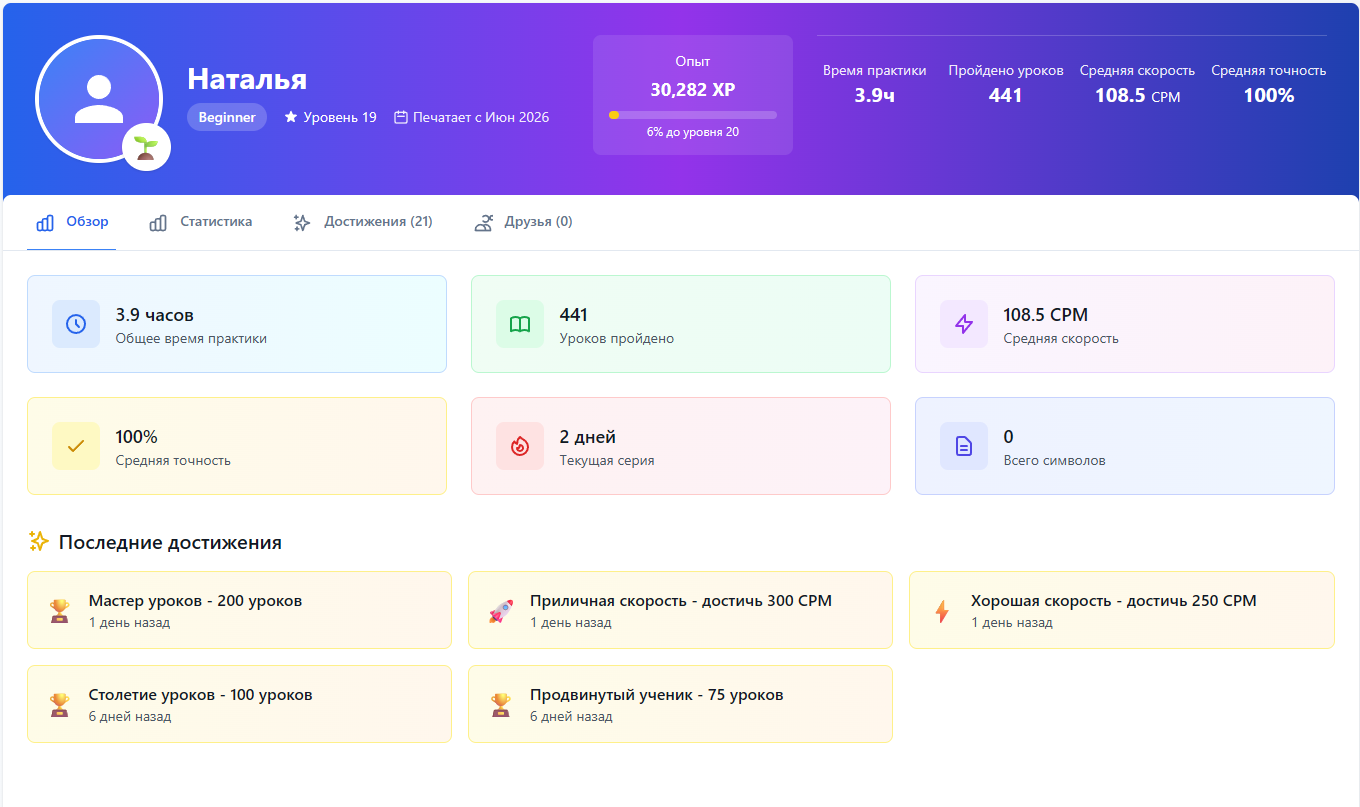This screenshot has width=1360, height=807.
Task: Click lightning icon for Хорошая скорость achievement
Action: pos(941,611)
